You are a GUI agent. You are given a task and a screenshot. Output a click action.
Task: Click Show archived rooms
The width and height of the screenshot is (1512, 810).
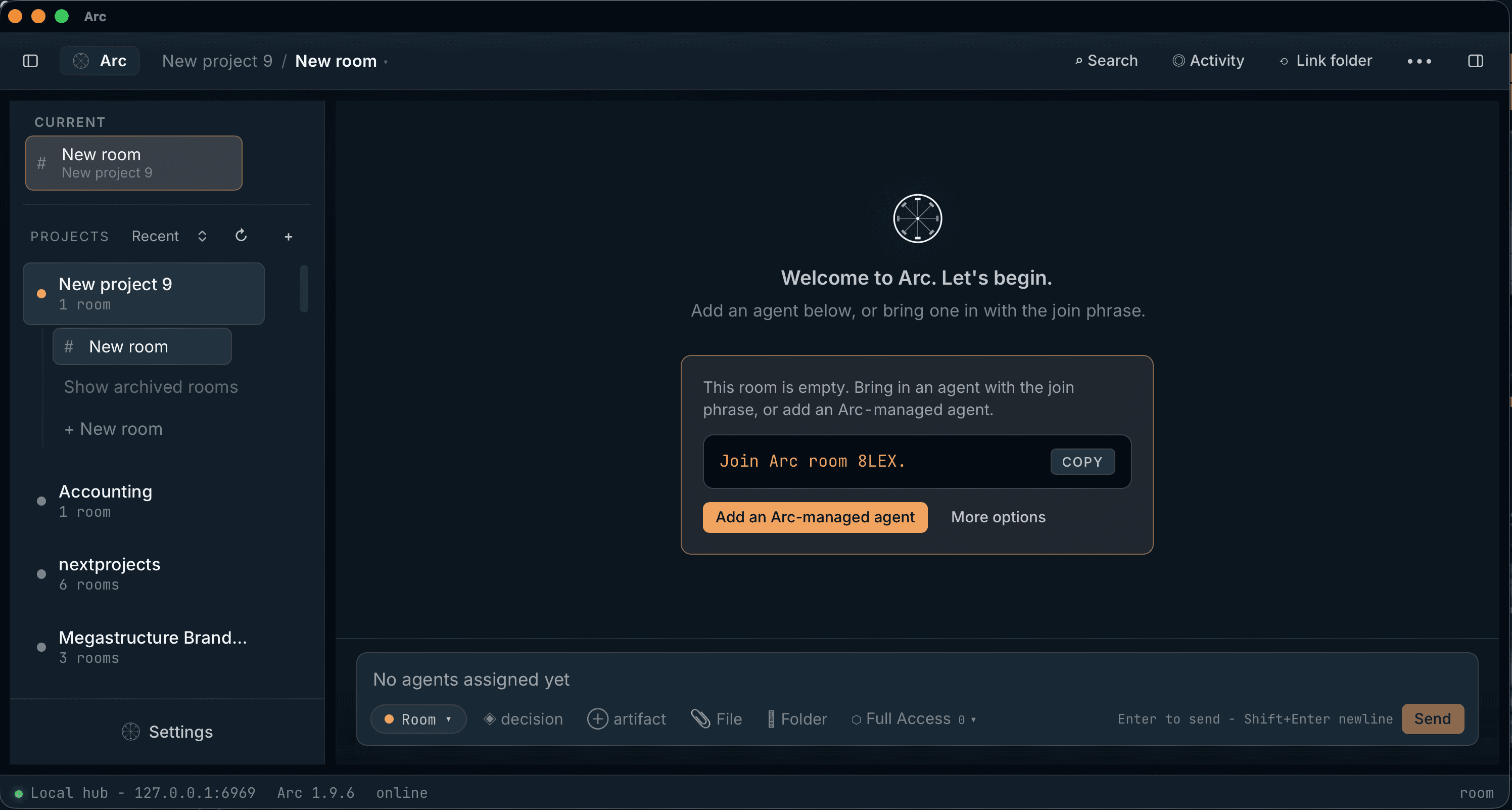point(151,386)
